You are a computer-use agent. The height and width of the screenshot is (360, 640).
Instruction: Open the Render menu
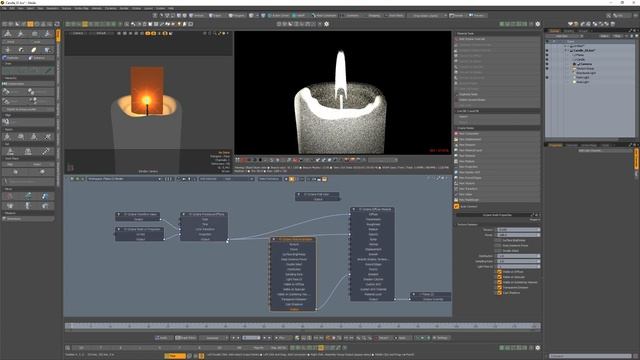(x=124, y=8)
